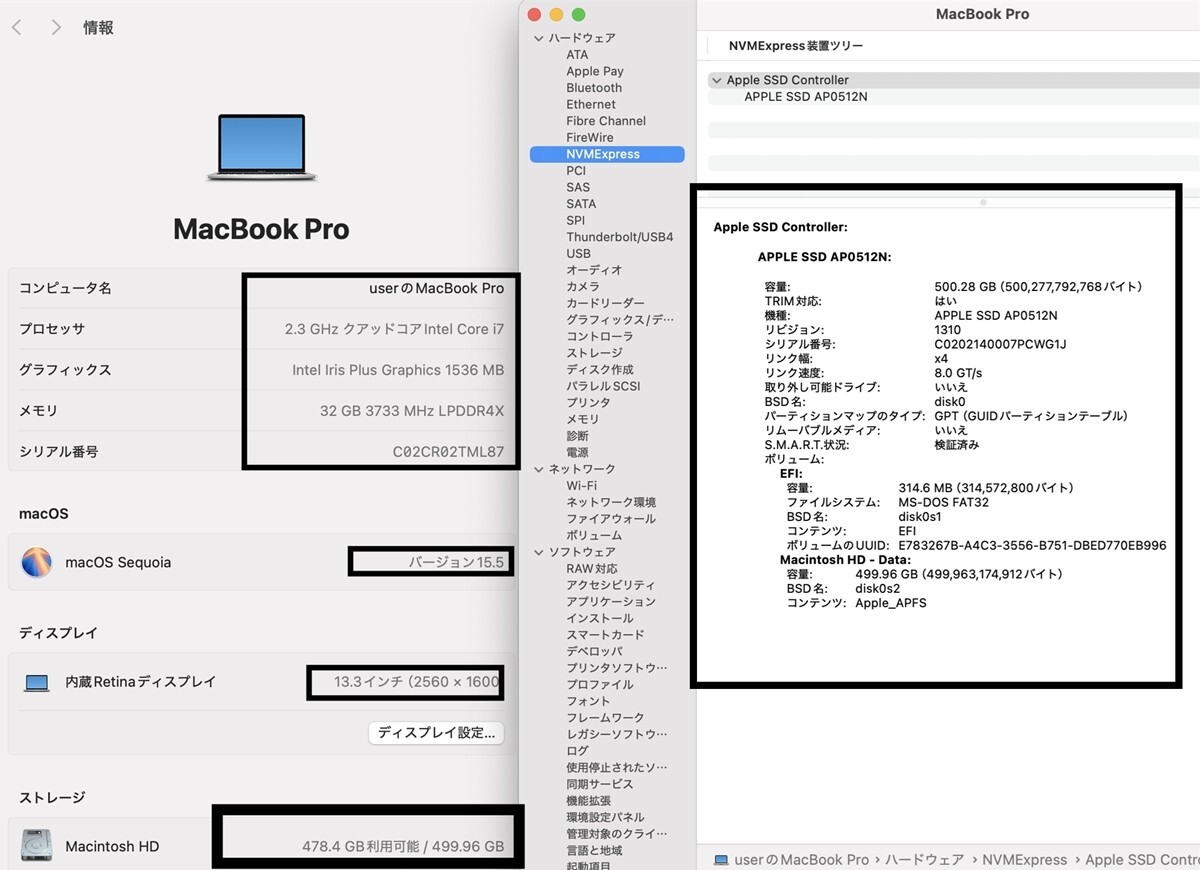Viewport: 1200px width, 870px height.
Task: Select Bluetooth in sidebar
Action: tap(594, 88)
